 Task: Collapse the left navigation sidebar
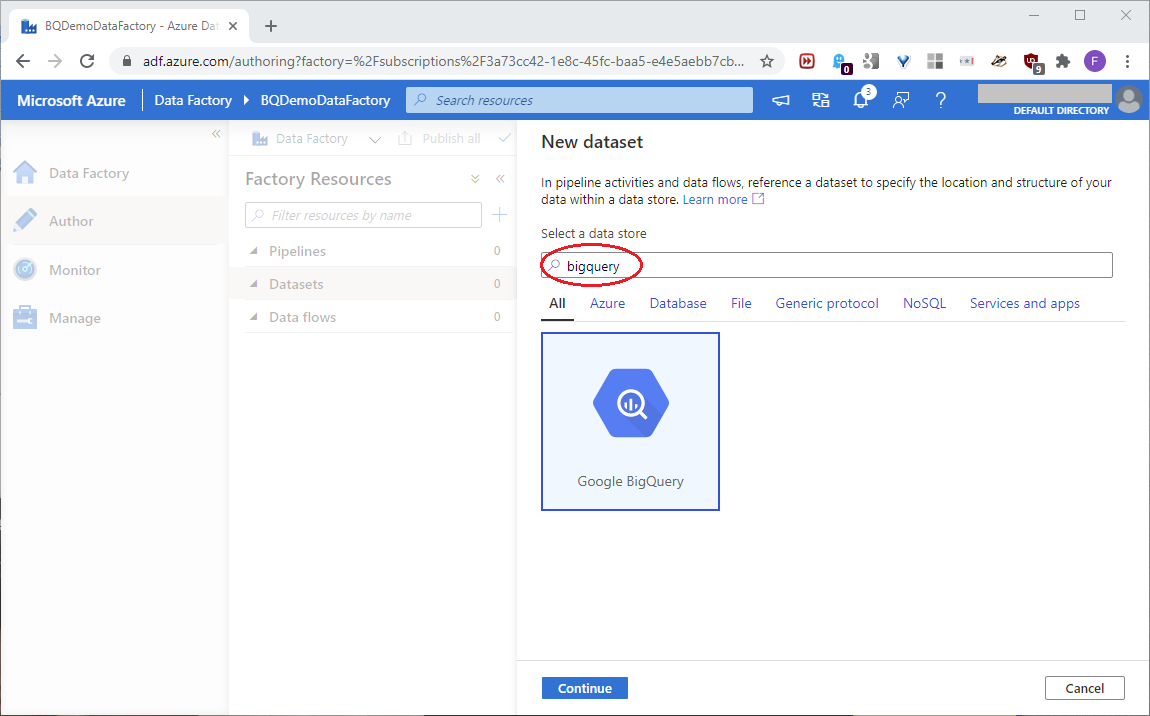click(216, 134)
